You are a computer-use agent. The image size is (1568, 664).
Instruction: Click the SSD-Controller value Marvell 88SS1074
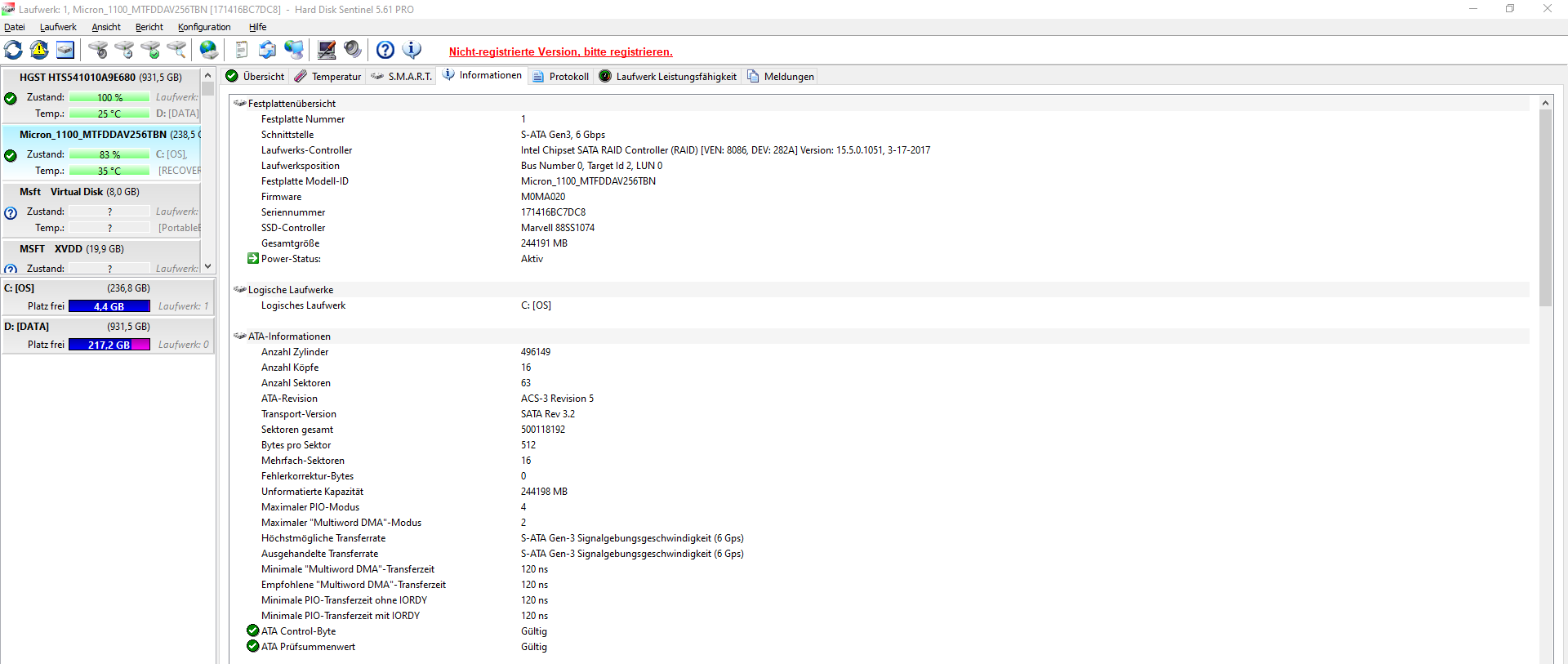point(558,228)
